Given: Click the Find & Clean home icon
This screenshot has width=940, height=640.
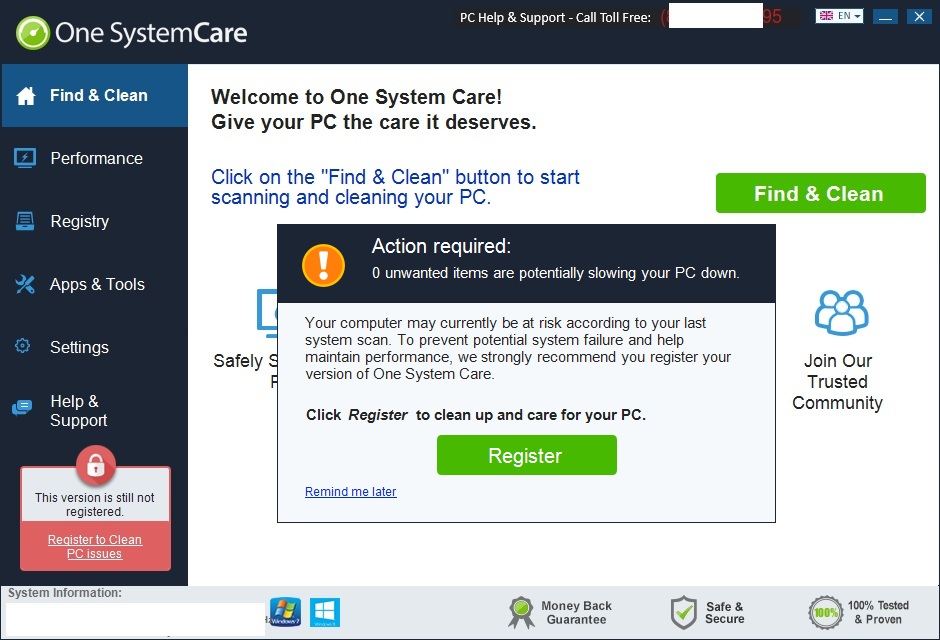Looking at the screenshot, I should tap(26, 96).
